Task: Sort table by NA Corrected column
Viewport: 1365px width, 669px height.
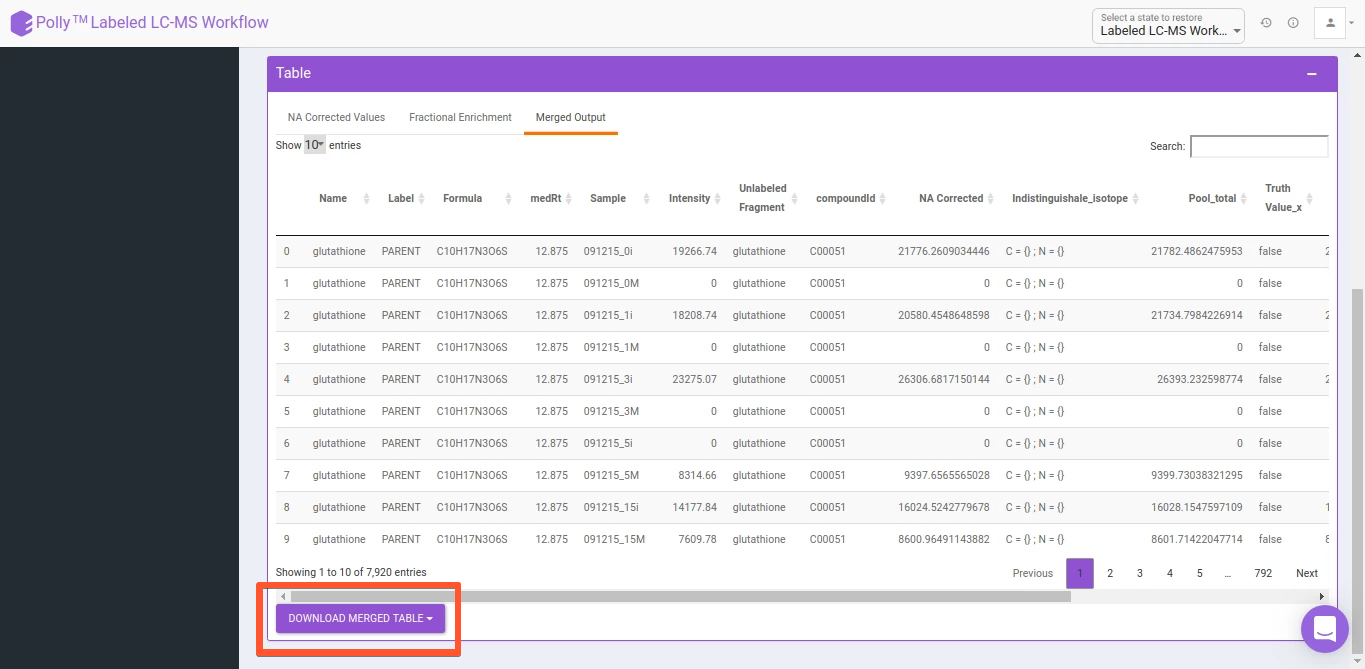Action: 991,199
